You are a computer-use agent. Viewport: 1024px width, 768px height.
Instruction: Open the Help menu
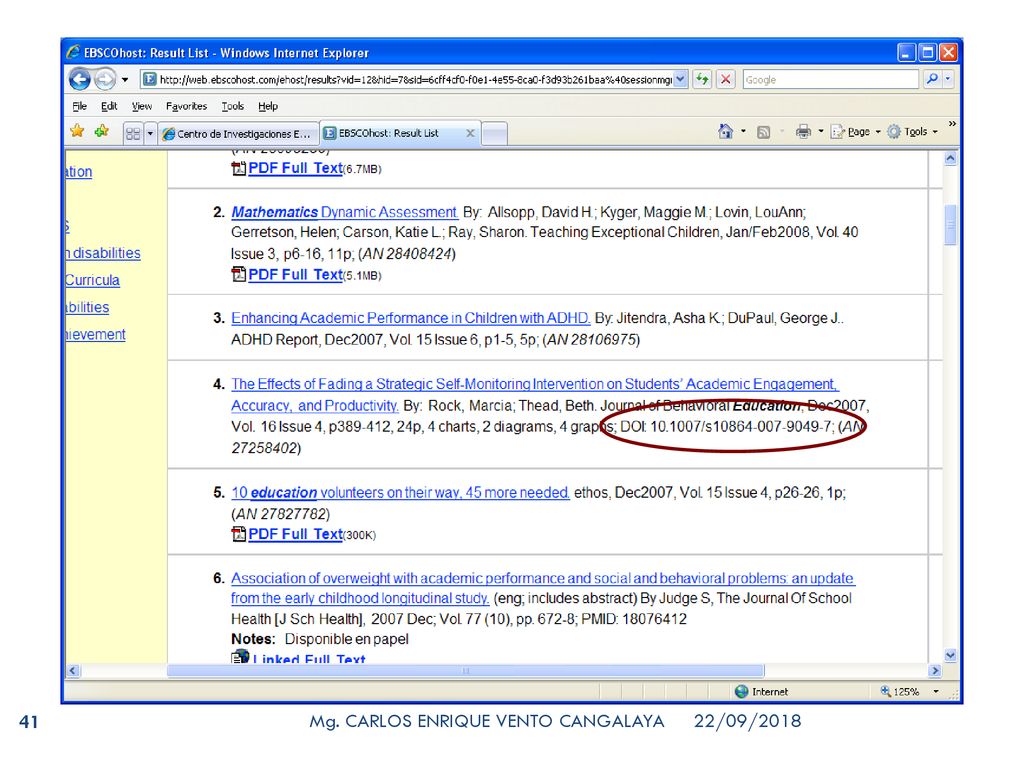(268, 106)
